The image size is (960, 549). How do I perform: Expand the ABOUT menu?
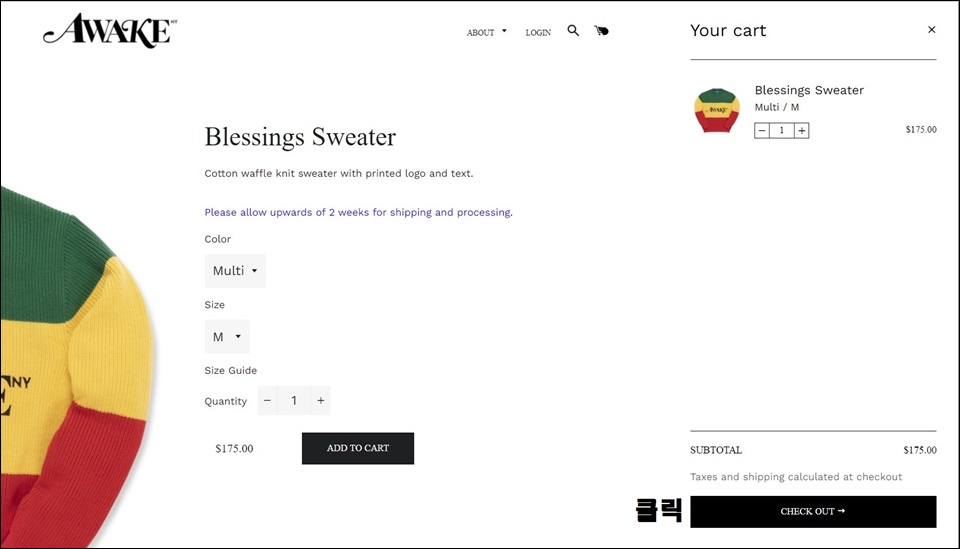[487, 32]
